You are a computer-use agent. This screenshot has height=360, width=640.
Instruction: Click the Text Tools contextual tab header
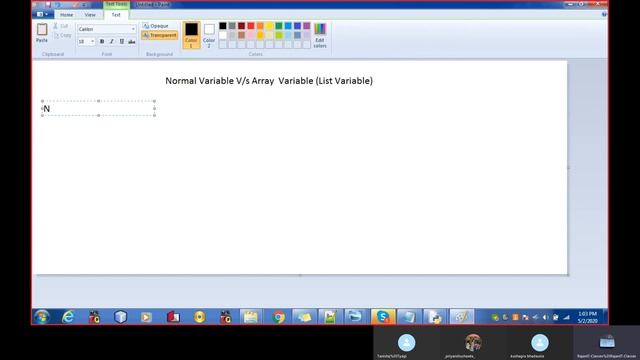pos(117,4)
